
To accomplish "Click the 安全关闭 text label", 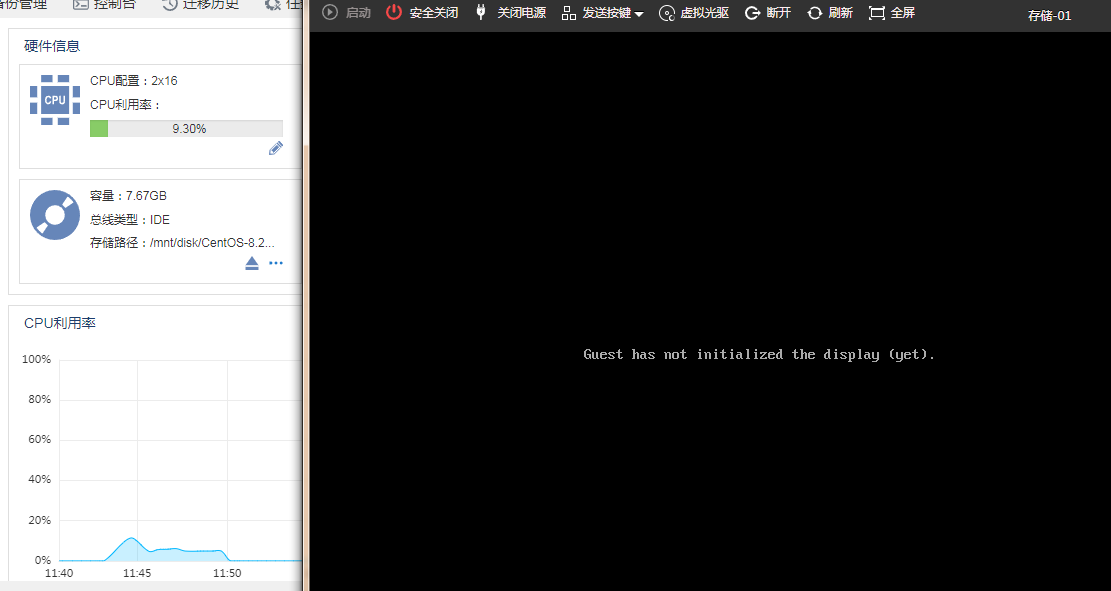I will [434, 13].
